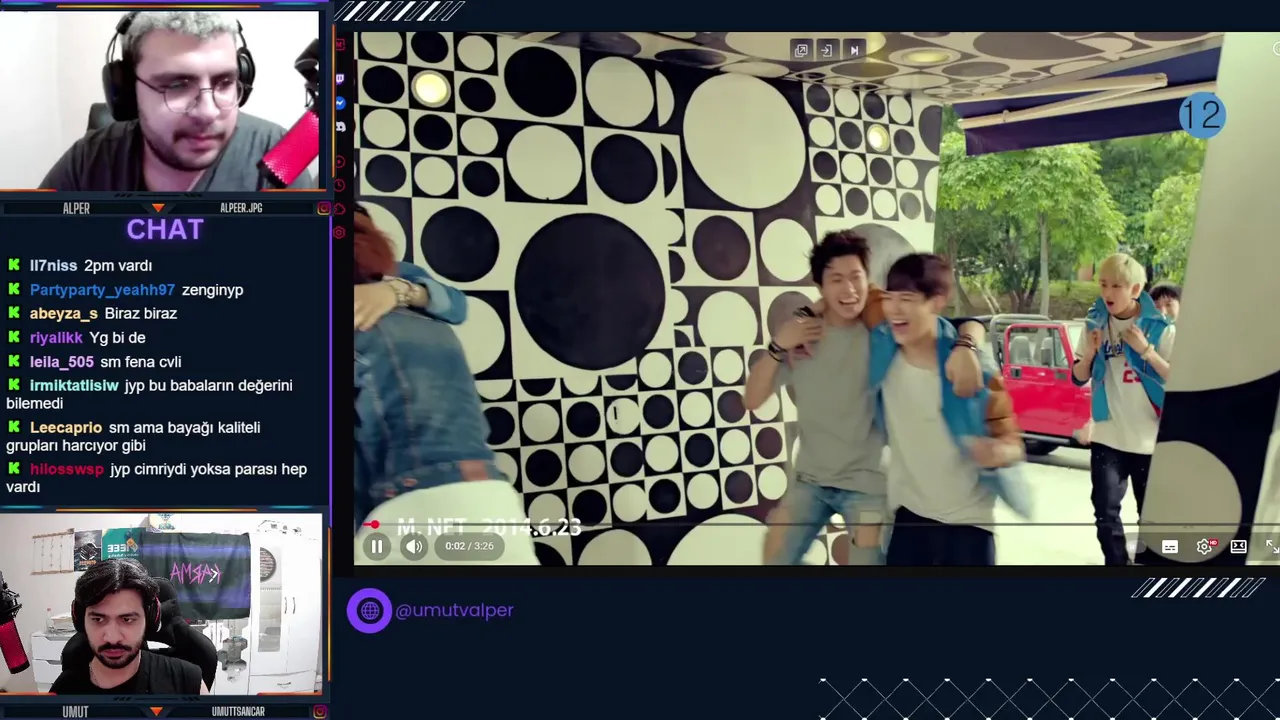This screenshot has width=1280, height=720.
Task: Open Twitch from the browser sidebar
Action: click(x=340, y=78)
